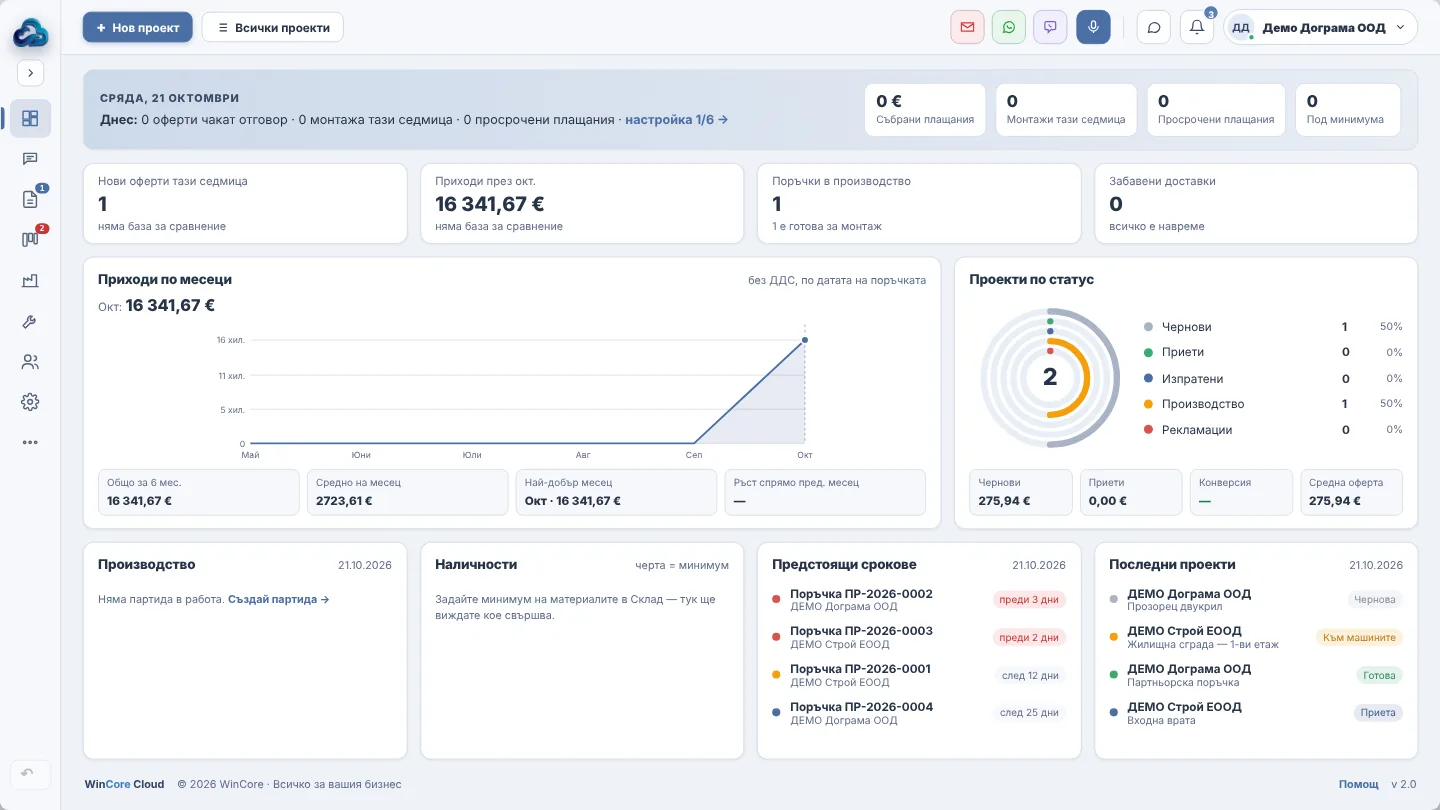Image resolution: width=1440 pixels, height=810 pixels.
Task: Click the Ръст спрямо пред. месец box
Action: coord(825,492)
